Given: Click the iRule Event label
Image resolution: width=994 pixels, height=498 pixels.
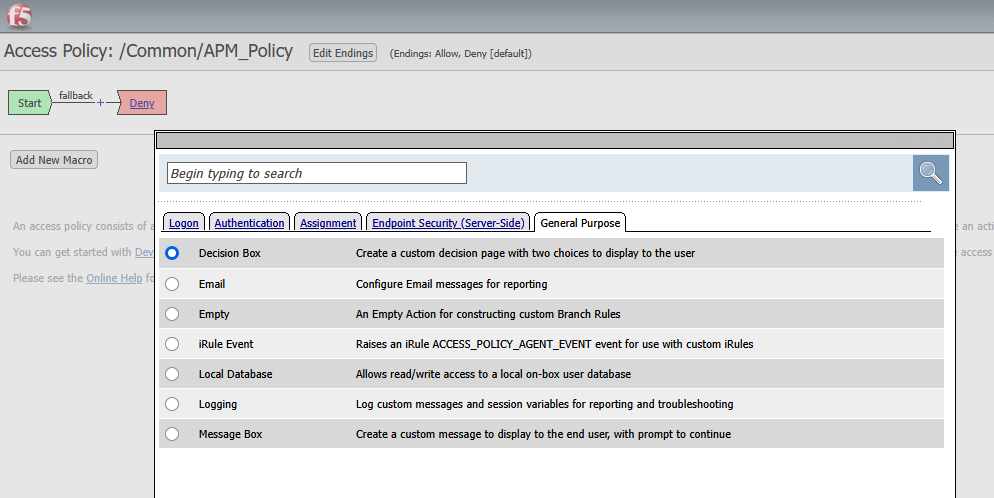Looking at the screenshot, I should [x=226, y=344].
